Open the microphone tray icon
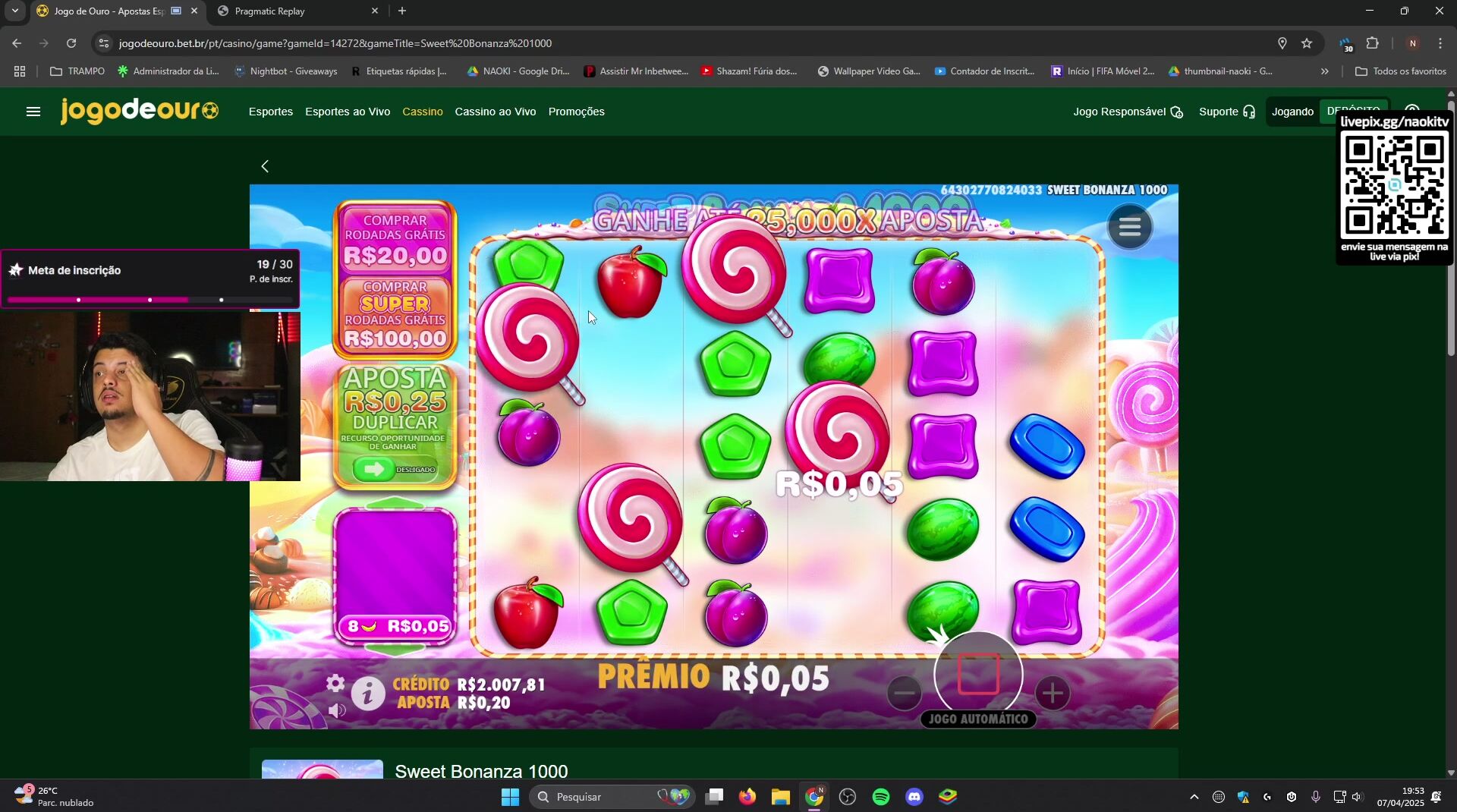 point(1315,797)
